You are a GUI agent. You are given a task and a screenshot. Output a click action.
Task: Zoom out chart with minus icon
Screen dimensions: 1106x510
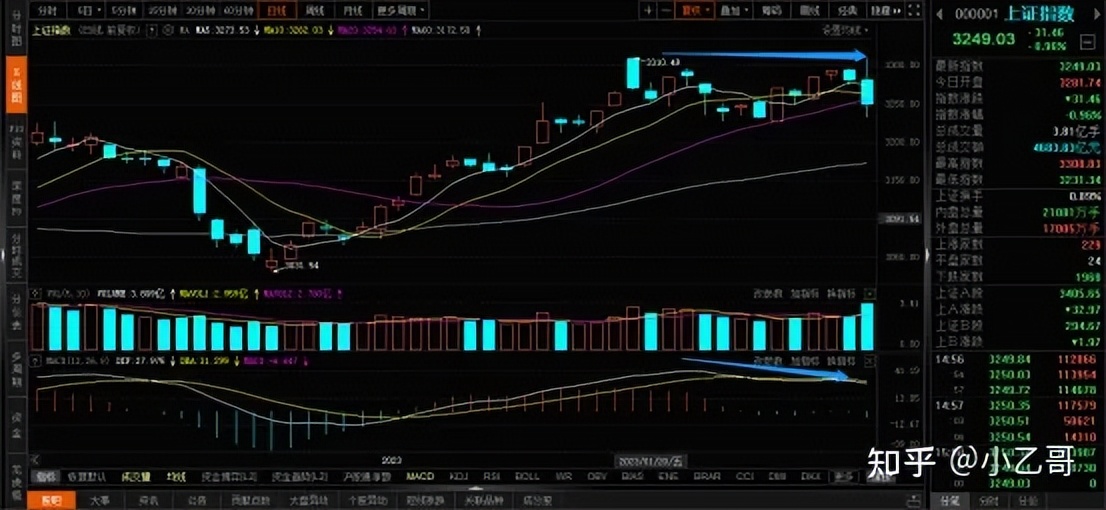click(666, 11)
